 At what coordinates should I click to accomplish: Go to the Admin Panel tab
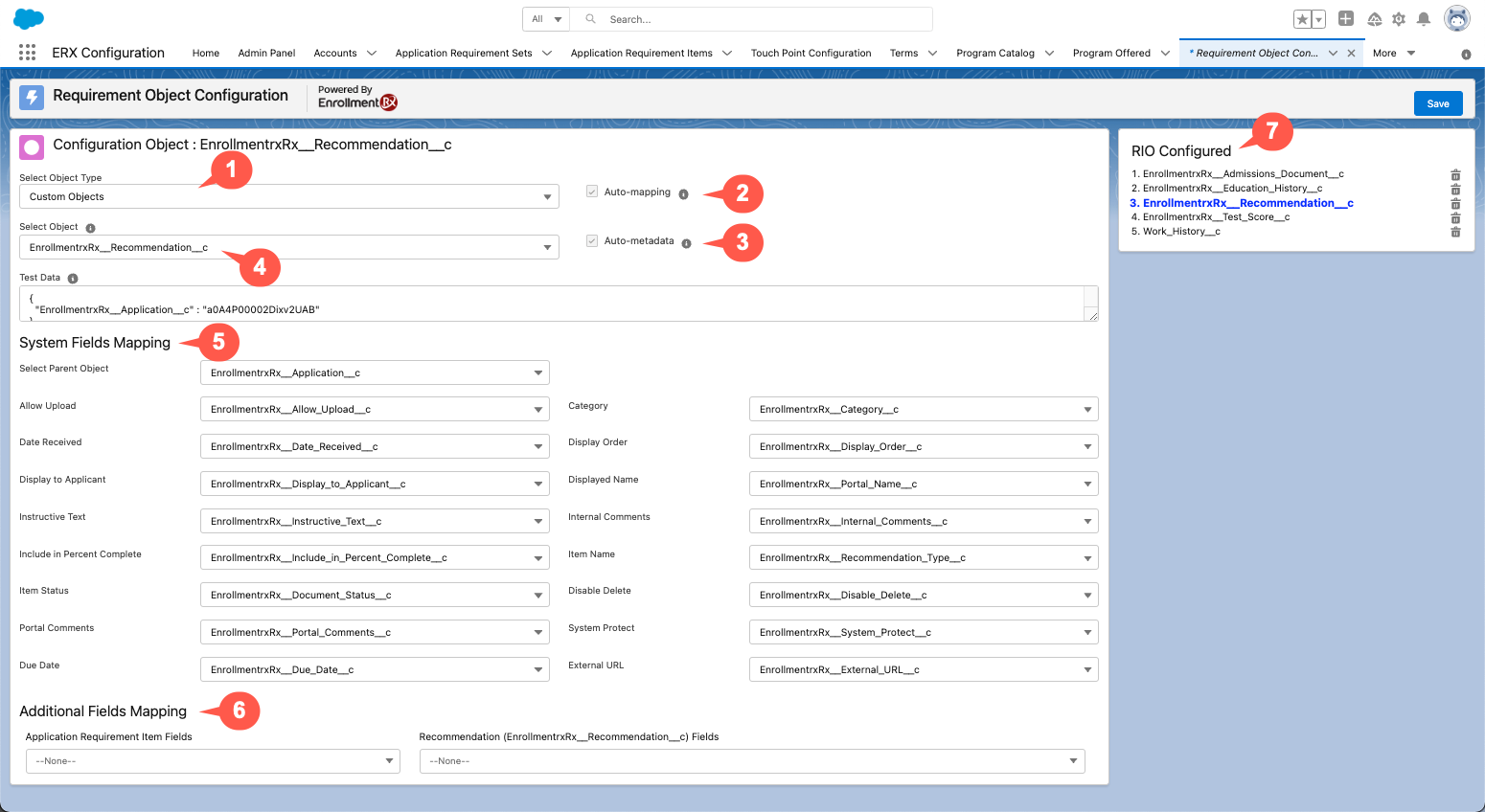(x=266, y=53)
